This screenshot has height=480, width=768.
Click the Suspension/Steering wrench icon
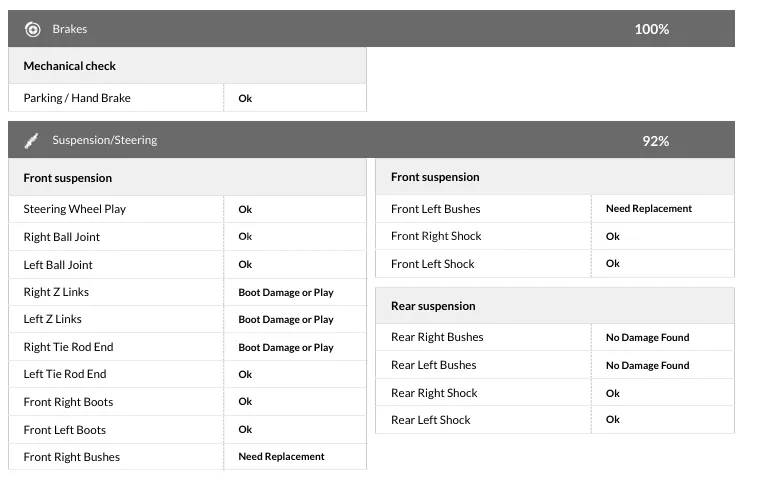click(x=33, y=141)
